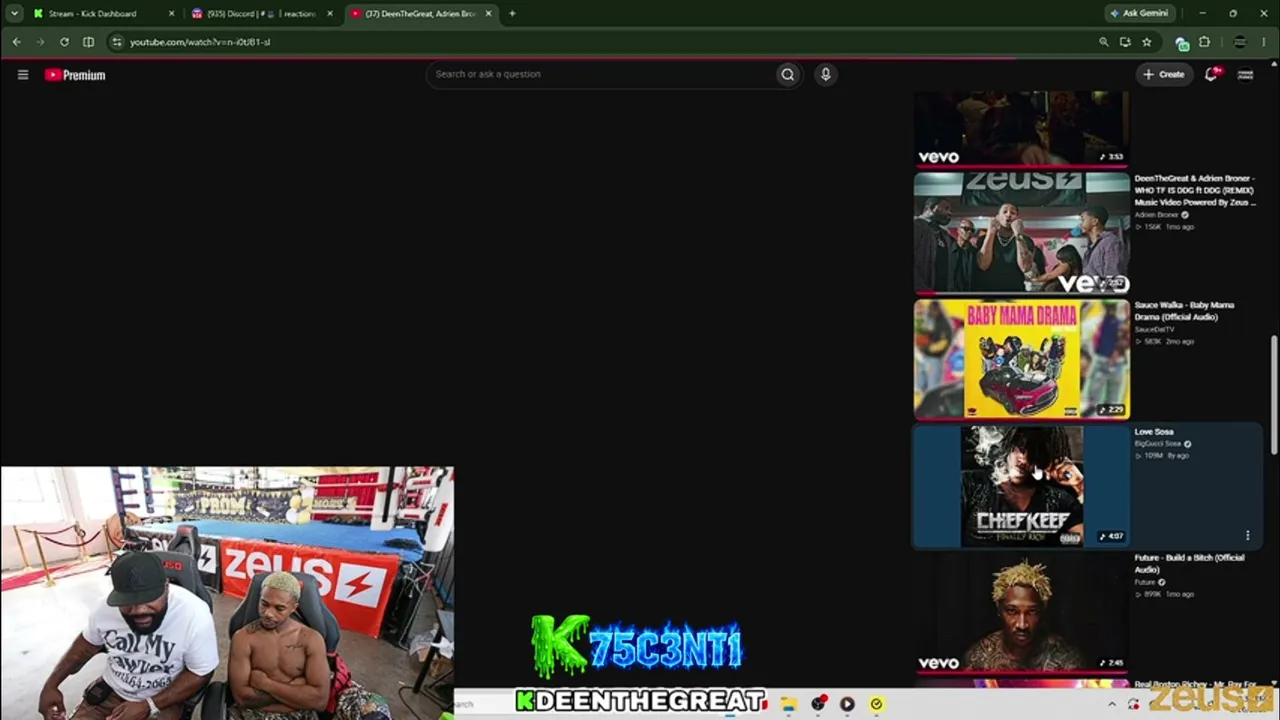Click the youtube.com address bar URL

click(x=200, y=42)
